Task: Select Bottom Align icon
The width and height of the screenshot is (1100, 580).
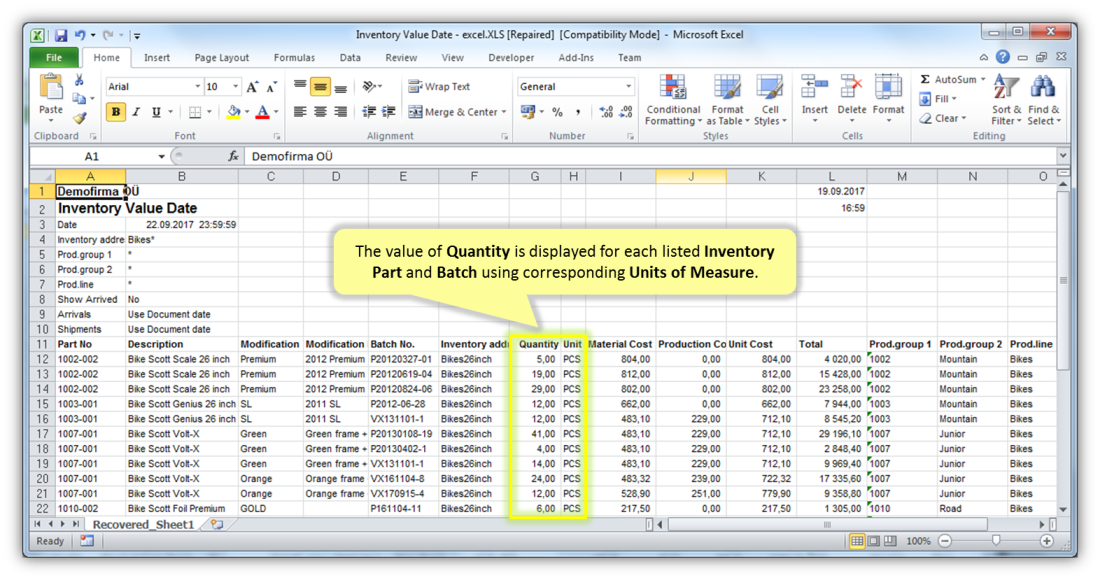Action: (x=340, y=87)
